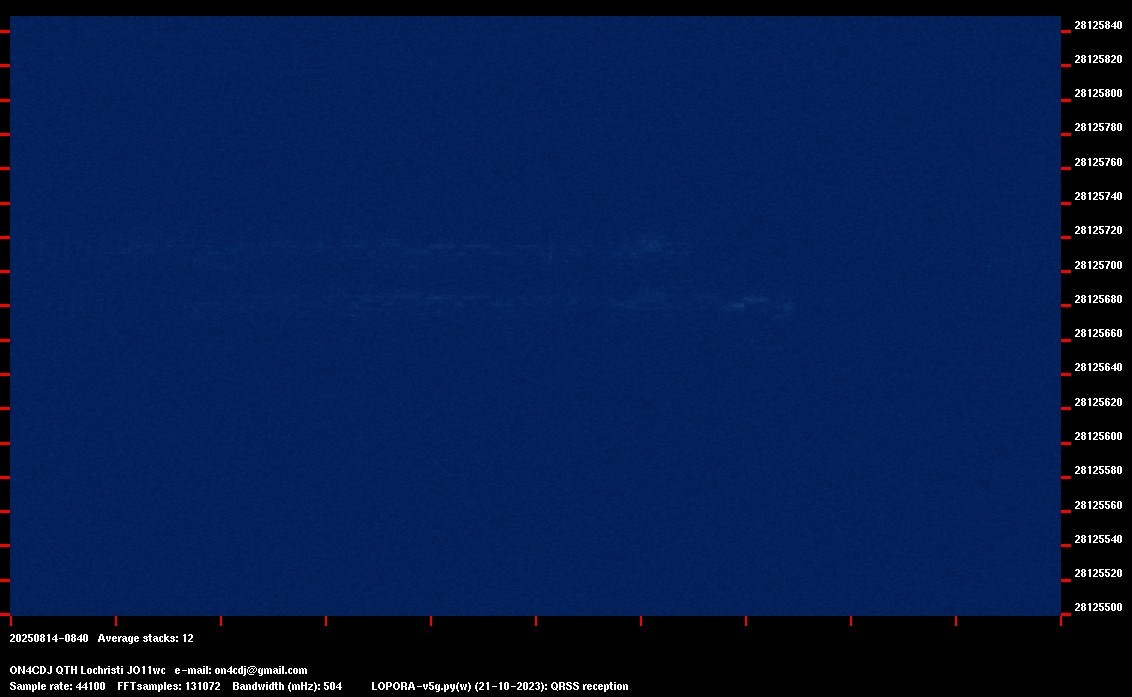Click the 28125620 frequency label
The height and width of the screenshot is (697, 1132).
[x=1098, y=402]
